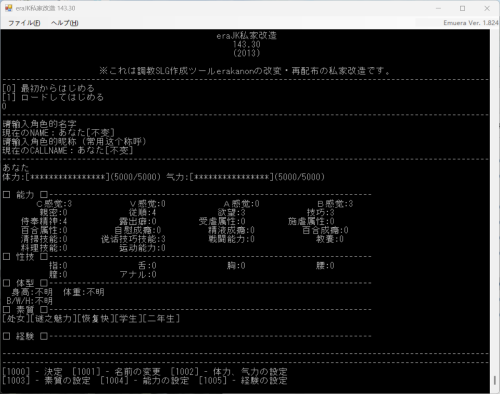Click the 体型 section header
The image size is (500, 394).
pyautogui.click(x=25, y=283)
